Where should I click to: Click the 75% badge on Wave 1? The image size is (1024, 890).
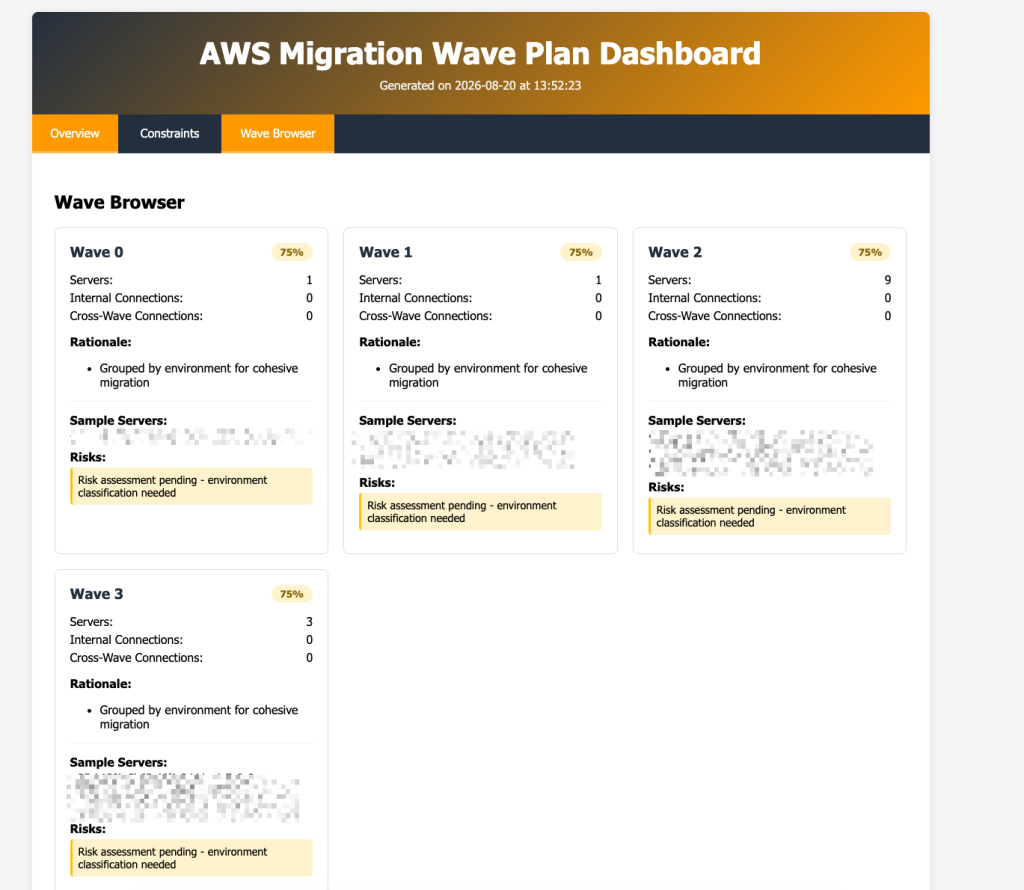point(581,252)
